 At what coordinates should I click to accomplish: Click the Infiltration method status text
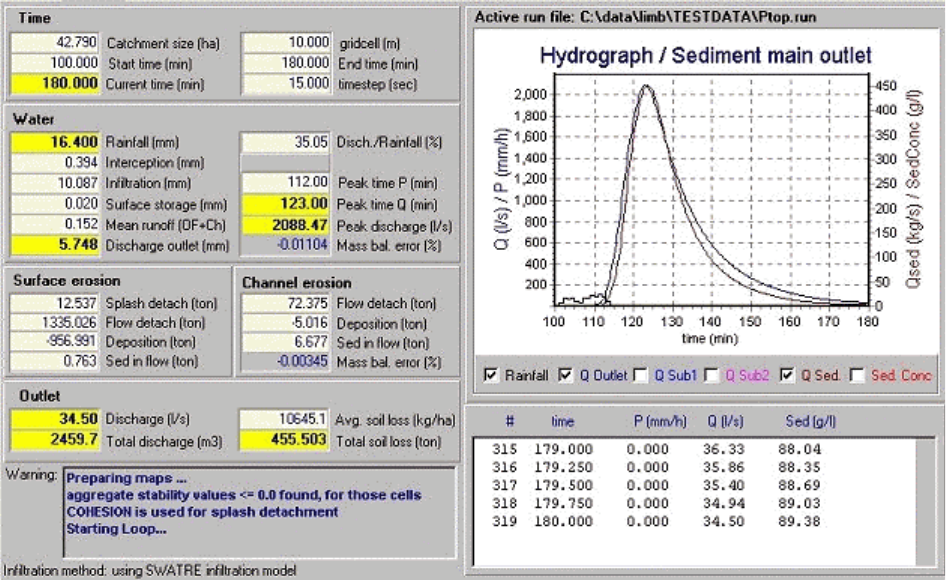tap(150, 570)
